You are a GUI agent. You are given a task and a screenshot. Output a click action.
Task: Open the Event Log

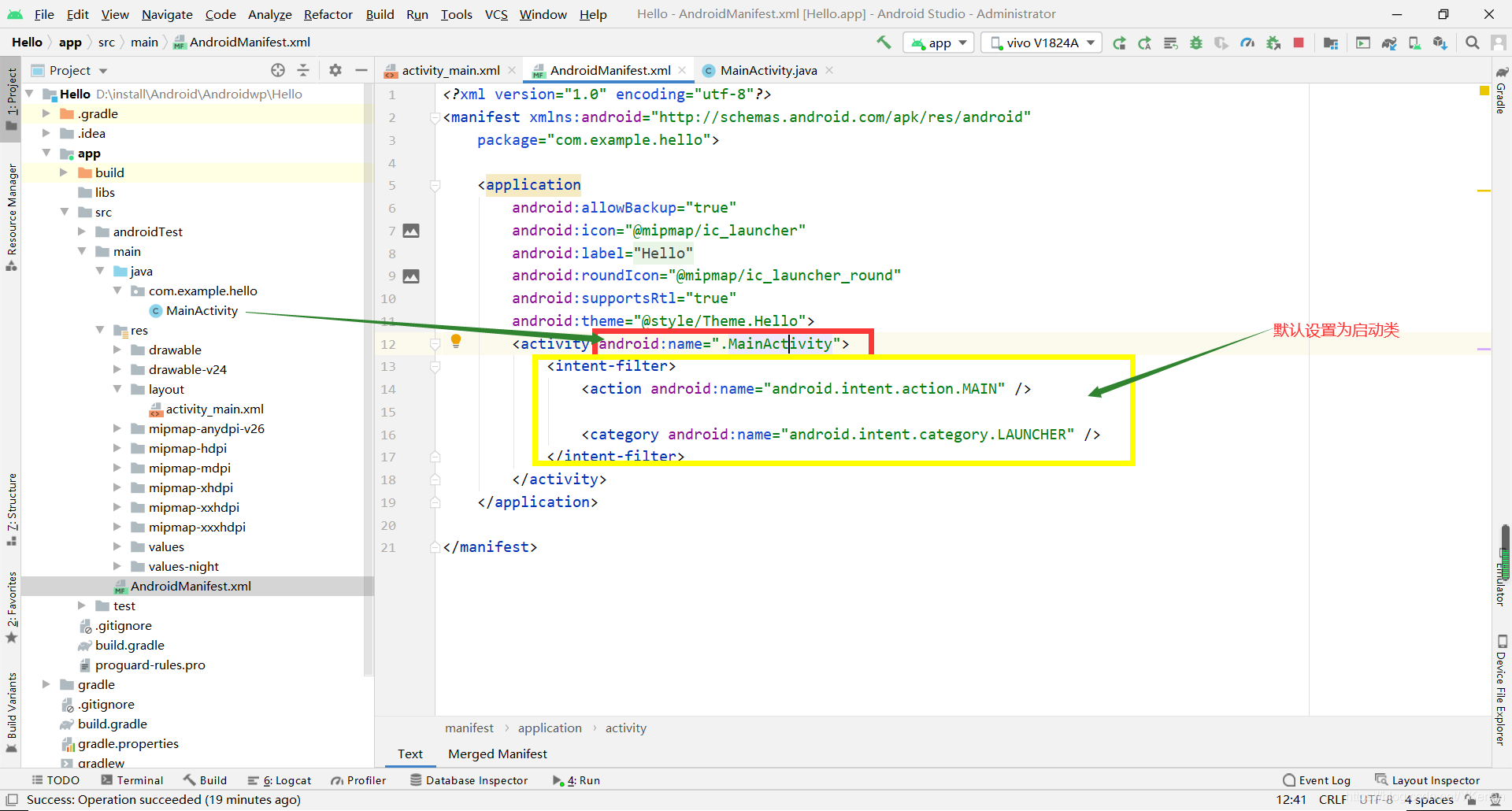[1317, 780]
